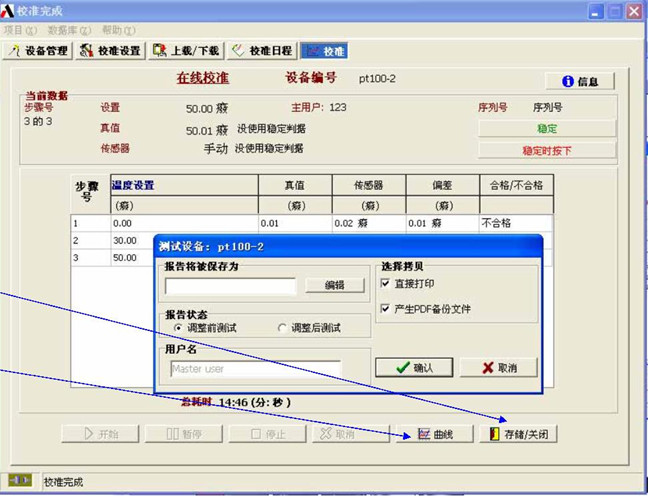Image resolution: width=648 pixels, height=496 pixels.
Task: Select the 0.00 temperature cell in row 1
Action: [x=184, y=224]
